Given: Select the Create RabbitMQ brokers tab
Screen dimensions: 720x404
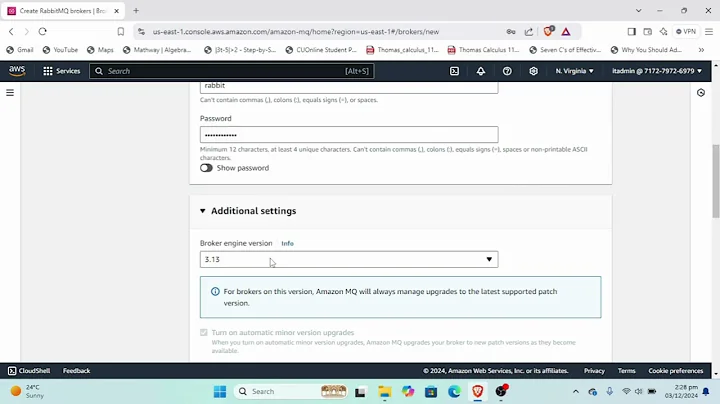Looking at the screenshot, I should click(x=62, y=11).
